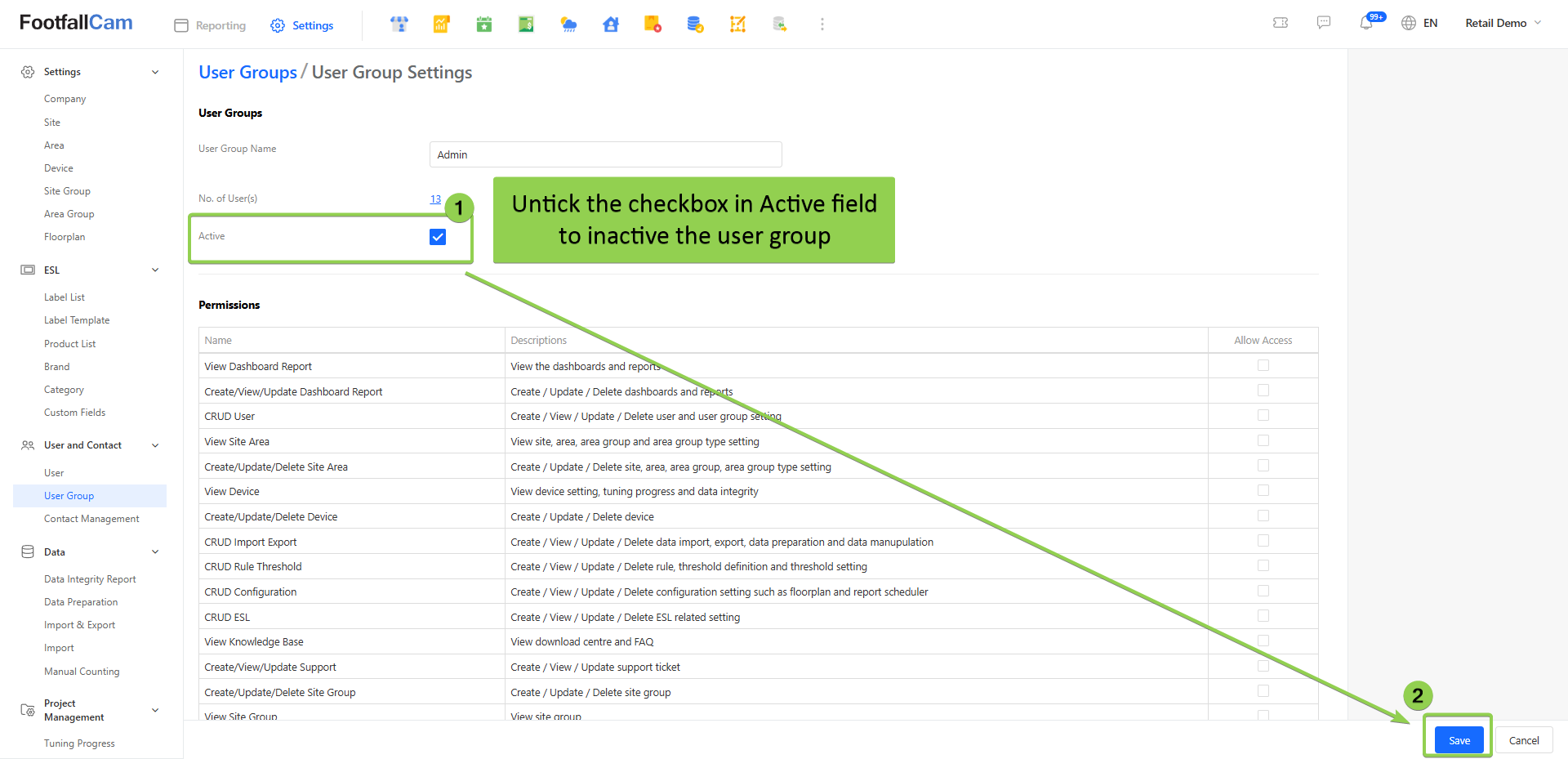This screenshot has height=759, width=1568.
Task: Click the CRUD Configuration row name
Action: (251, 592)
